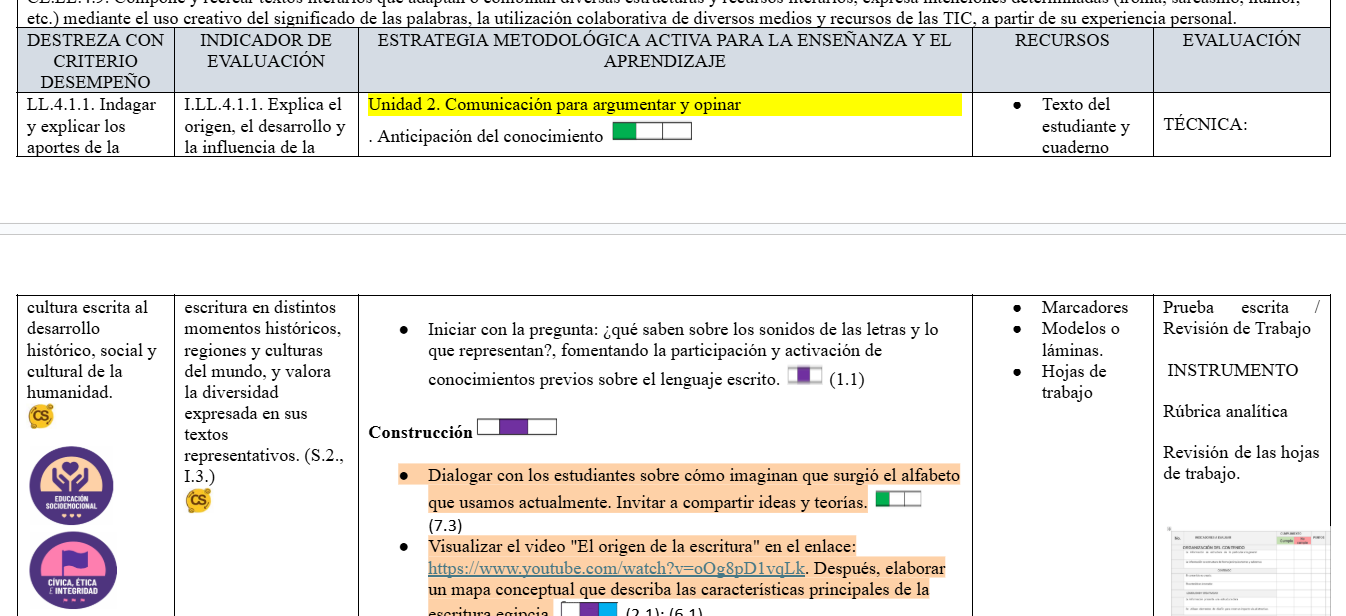Click the 'INSTRUMENTO' label

(1233, 370)
